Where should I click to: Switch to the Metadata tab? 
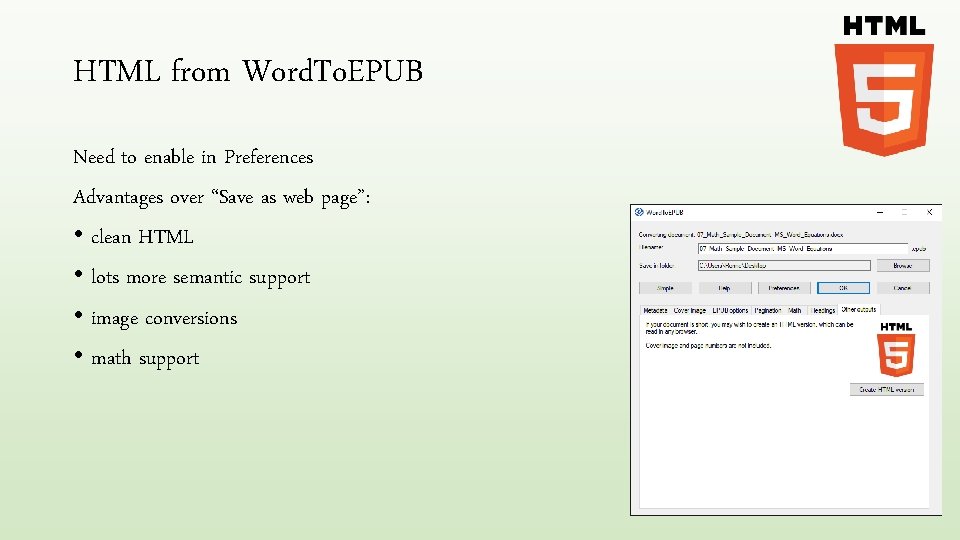[x=655, y=310]
